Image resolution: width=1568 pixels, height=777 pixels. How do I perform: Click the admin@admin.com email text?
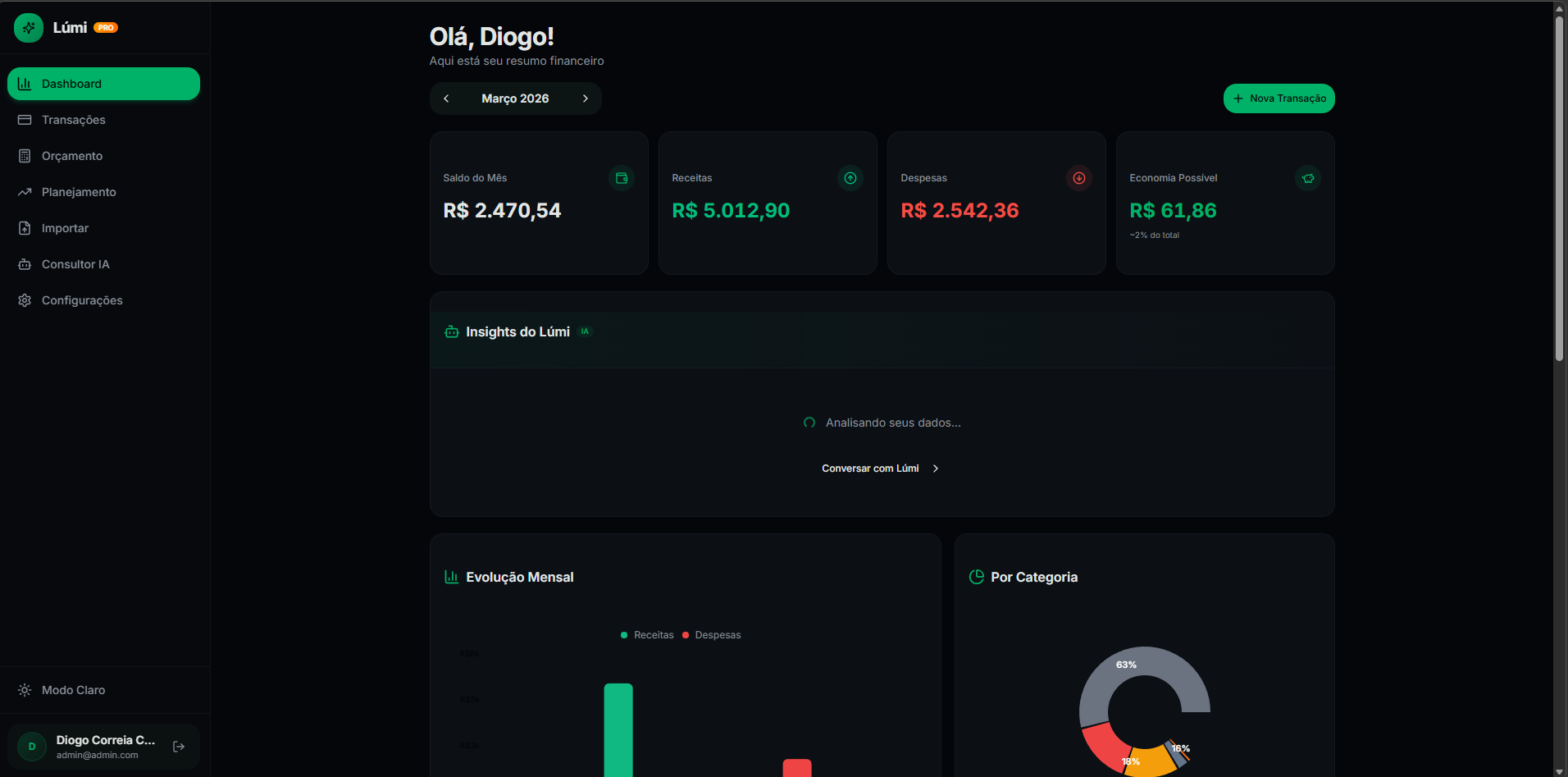point(98,755)
